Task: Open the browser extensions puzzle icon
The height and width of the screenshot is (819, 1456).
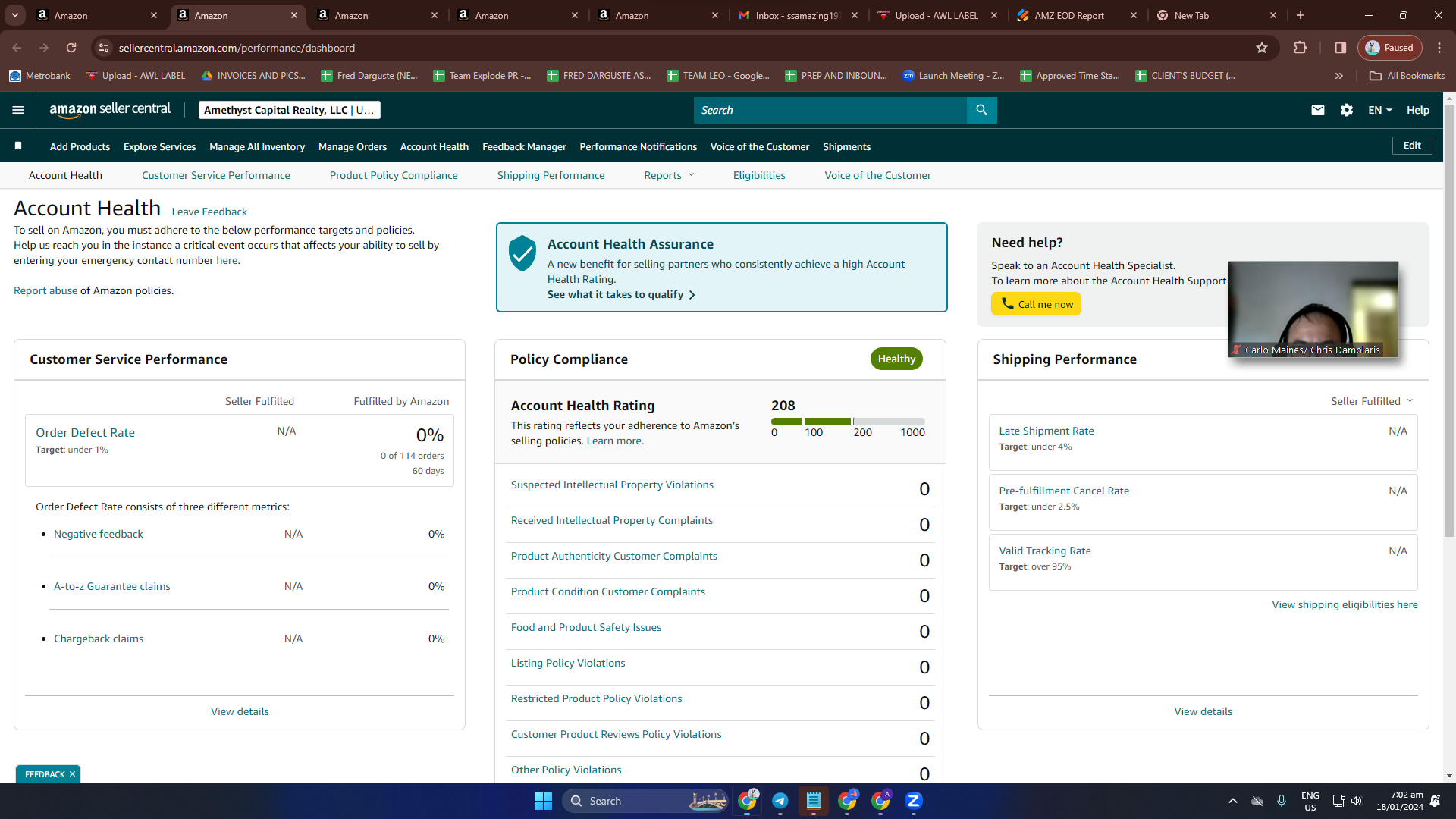Action: pyautogui.click(x=1300, y=48)
